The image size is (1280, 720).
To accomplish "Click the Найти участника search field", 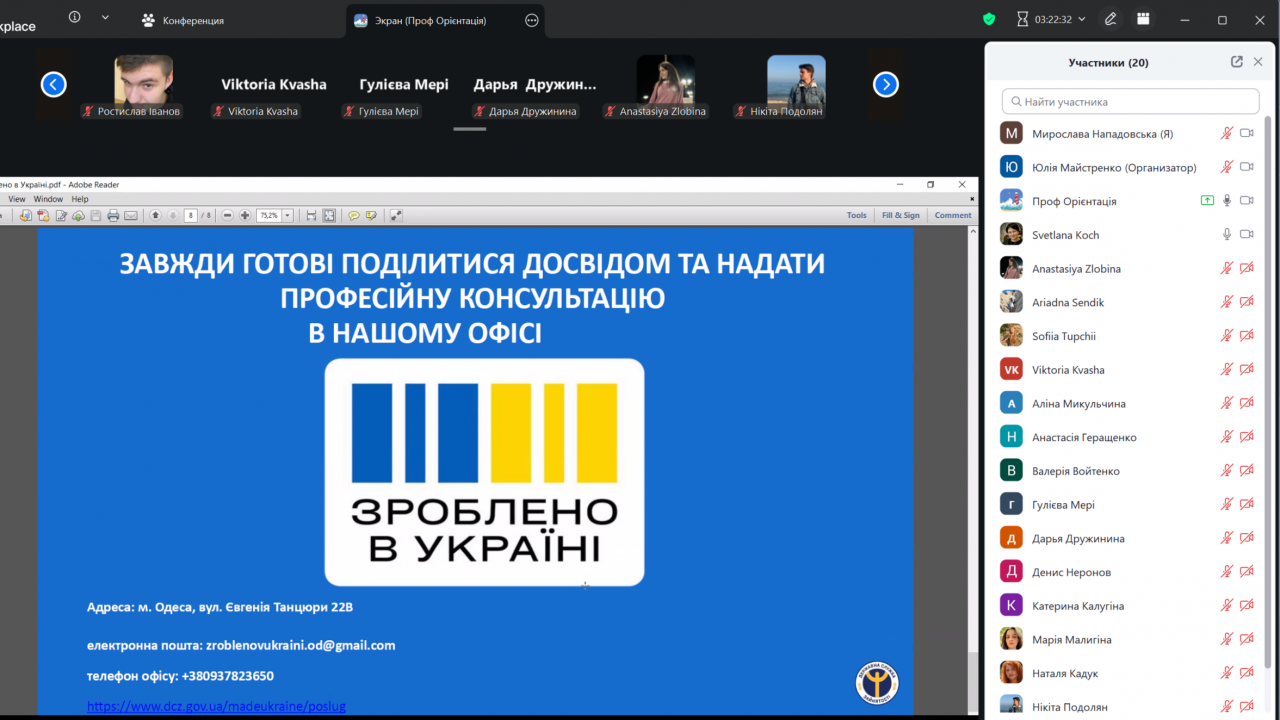I will [x=1130, y=101].
